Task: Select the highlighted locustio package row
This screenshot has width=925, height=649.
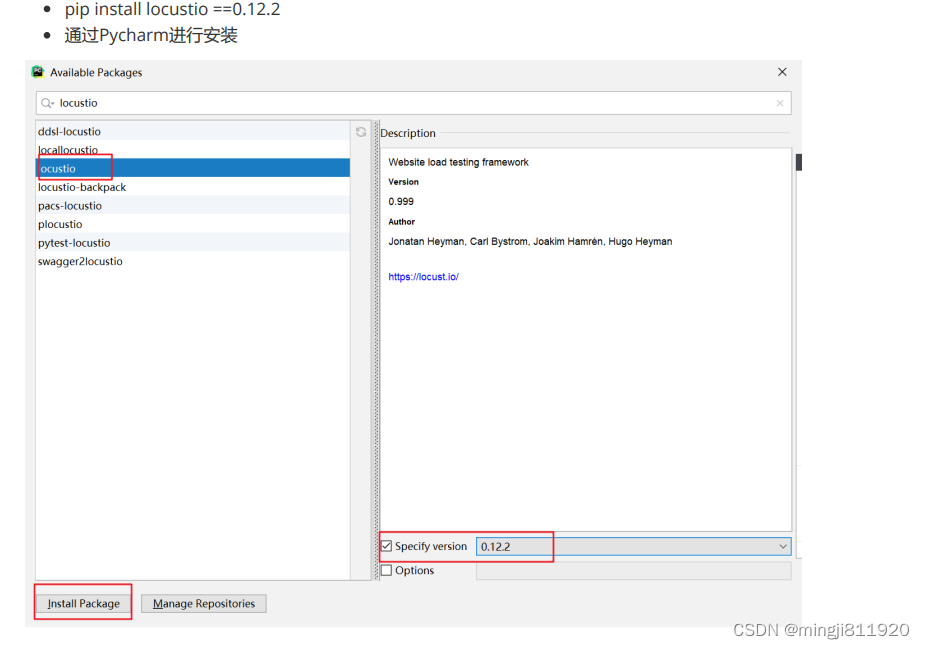Action: (x=193, y=168)
